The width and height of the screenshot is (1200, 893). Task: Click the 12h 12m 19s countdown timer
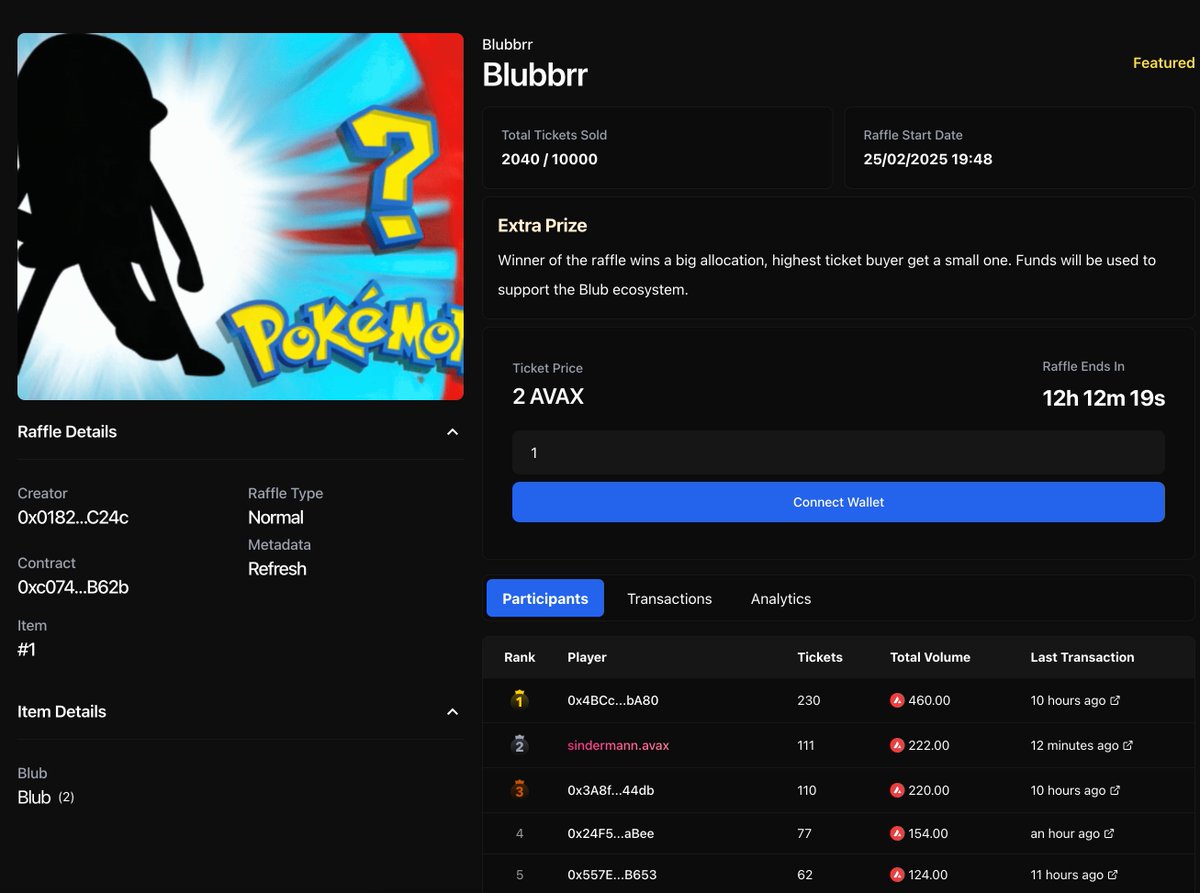point(1103,398)
